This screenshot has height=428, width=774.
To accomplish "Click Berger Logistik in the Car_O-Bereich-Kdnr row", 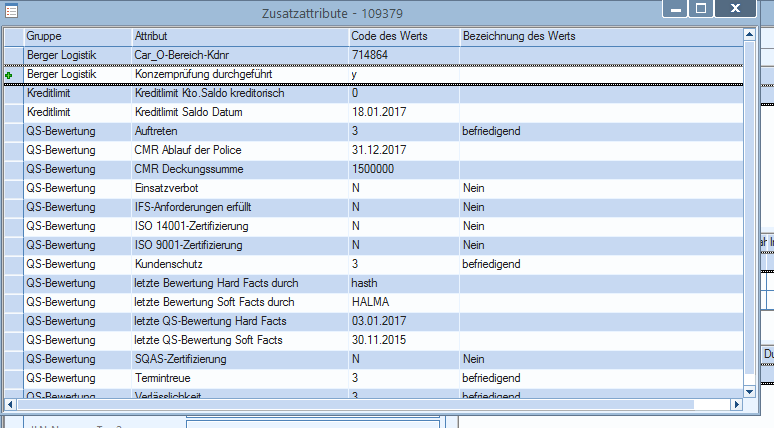I will pos(61,55).
